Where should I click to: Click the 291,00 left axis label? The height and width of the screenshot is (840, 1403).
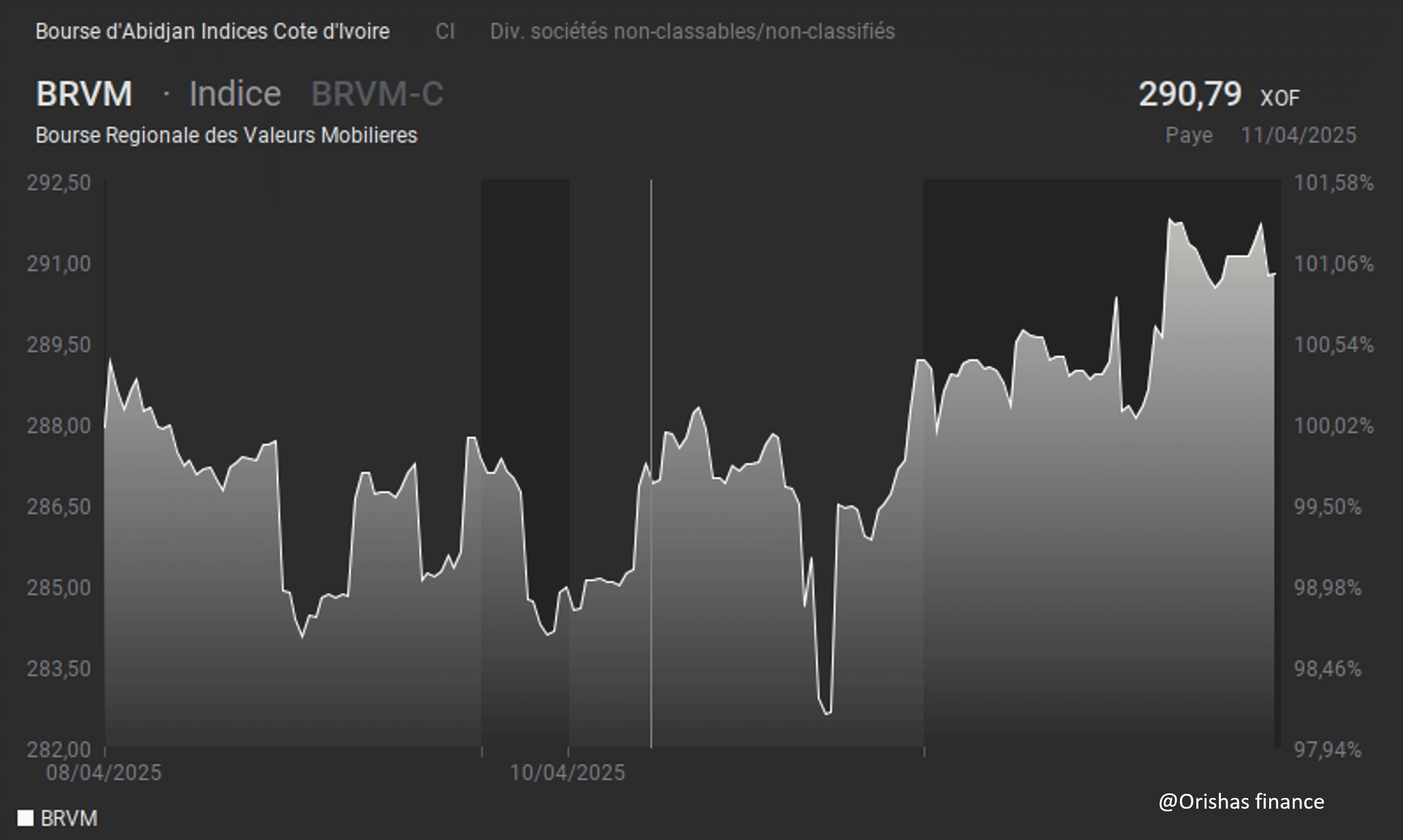pos(59,264)
